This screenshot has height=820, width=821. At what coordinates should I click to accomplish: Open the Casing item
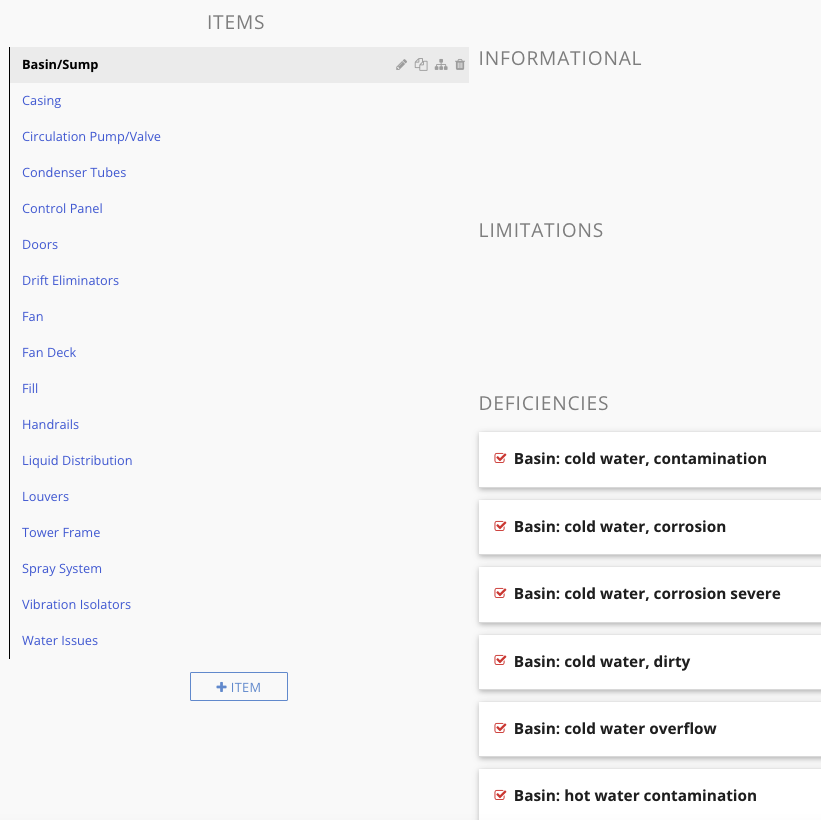(41, 101)
